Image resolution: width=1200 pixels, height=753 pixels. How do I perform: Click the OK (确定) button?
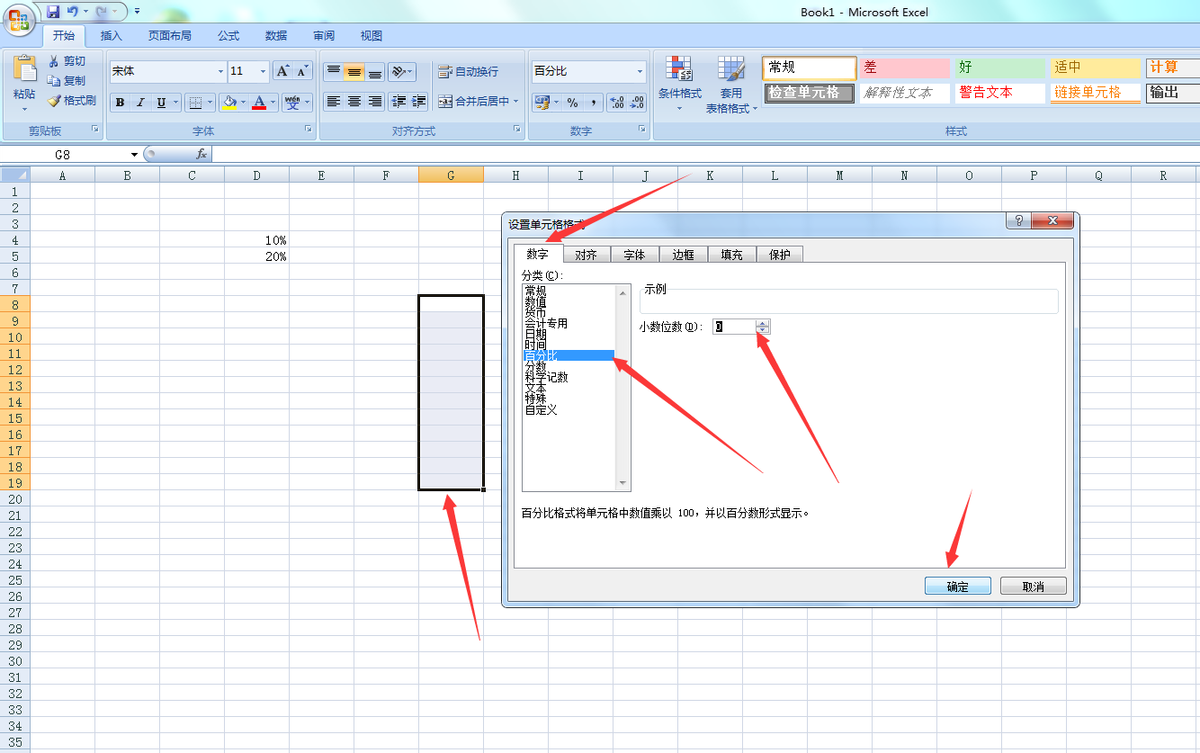(x=958, y=587)
